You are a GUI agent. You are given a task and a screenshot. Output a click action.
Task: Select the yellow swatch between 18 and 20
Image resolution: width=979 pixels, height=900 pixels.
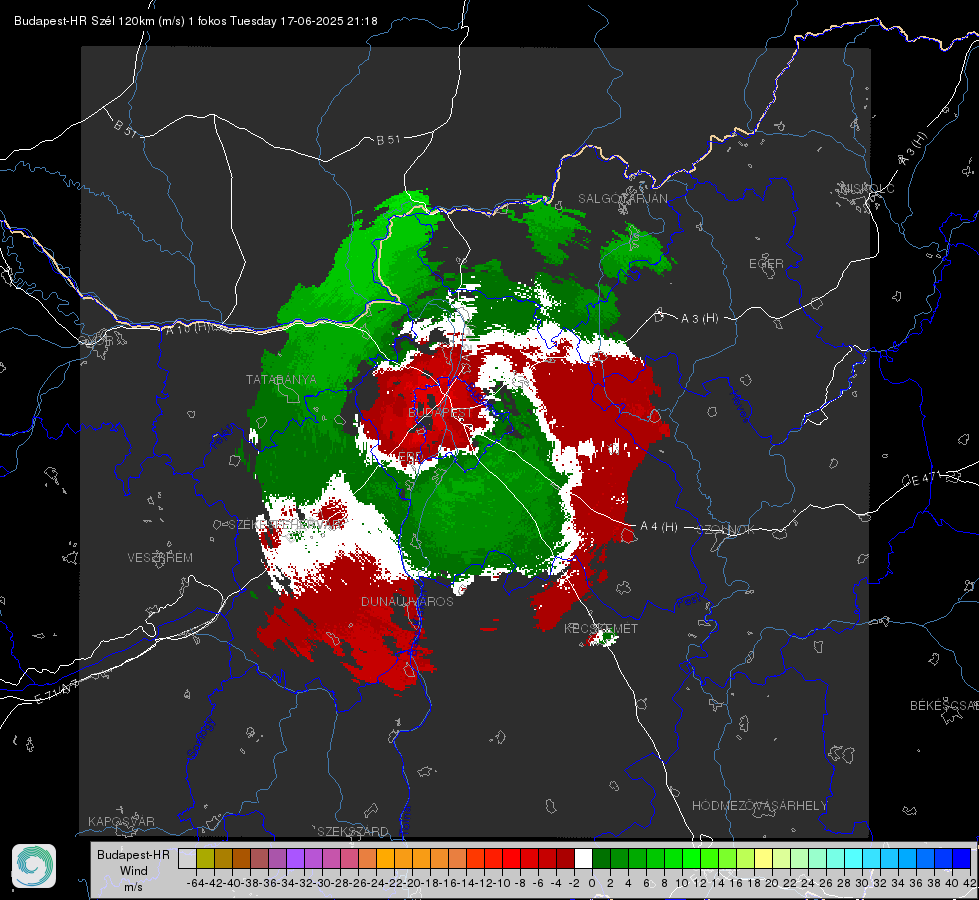pos(763,858)
